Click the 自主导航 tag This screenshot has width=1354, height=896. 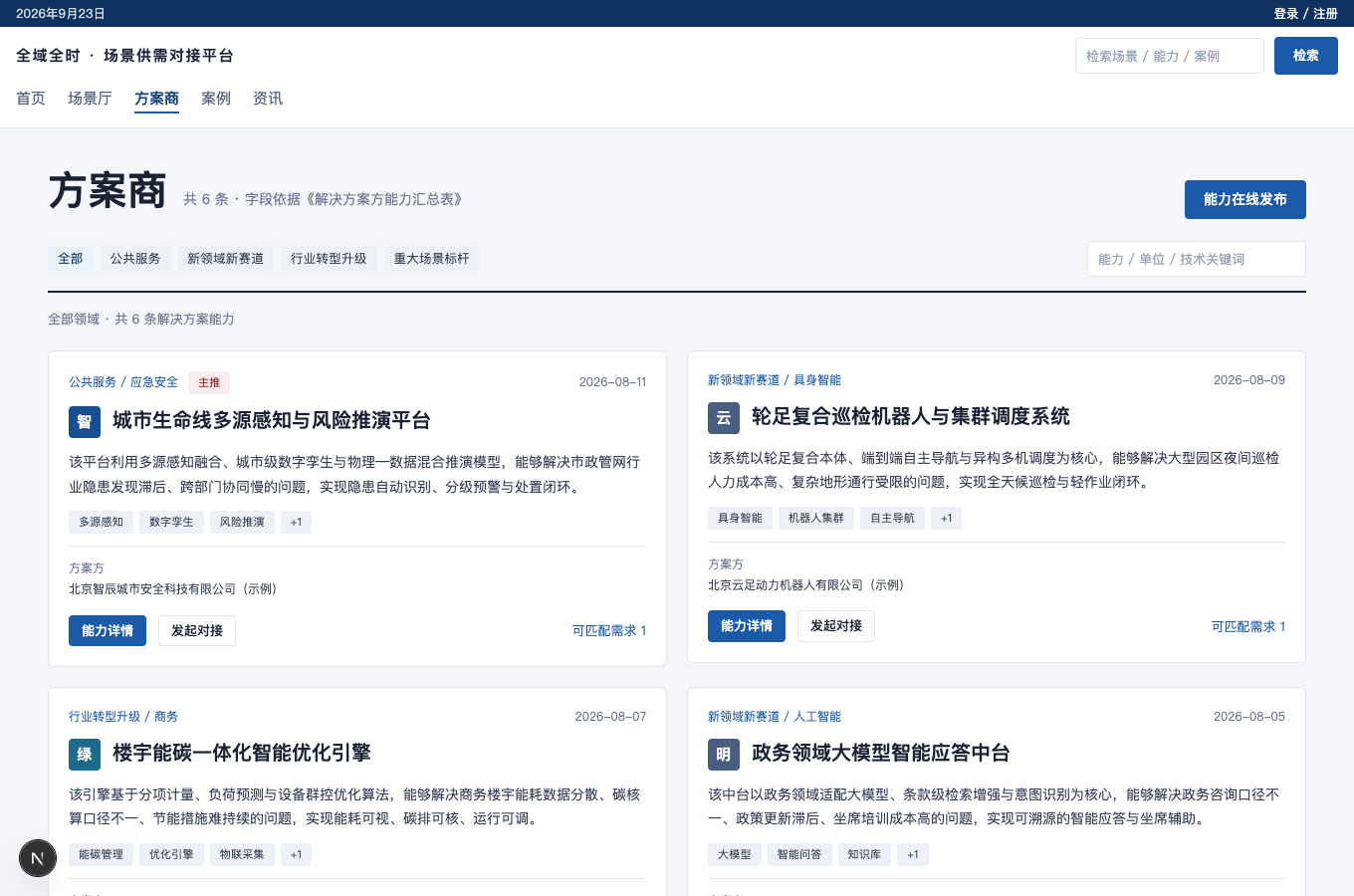click(x=892, y=518)
